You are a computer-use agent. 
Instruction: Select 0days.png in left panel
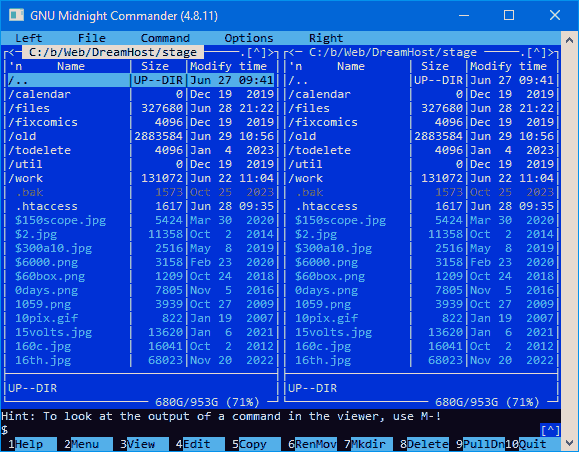pos(141,291)
